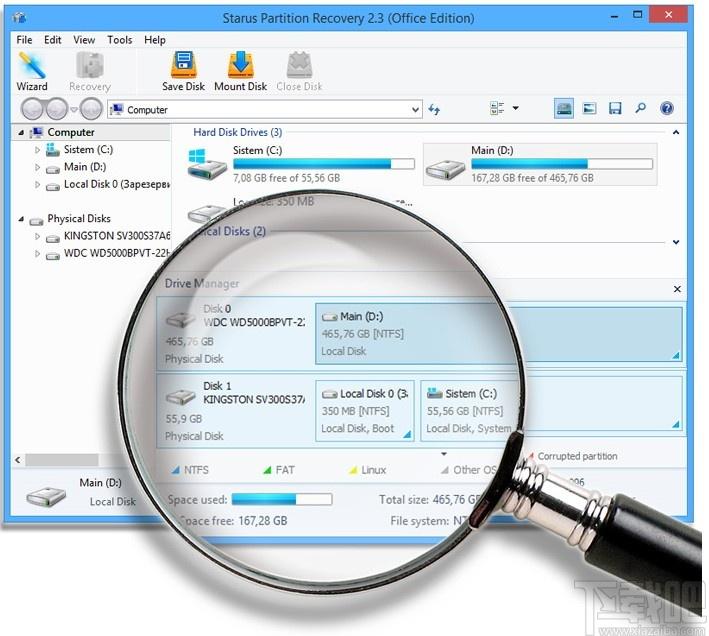Select Main (D:) partition in Drive Manager

pos(498,334)
